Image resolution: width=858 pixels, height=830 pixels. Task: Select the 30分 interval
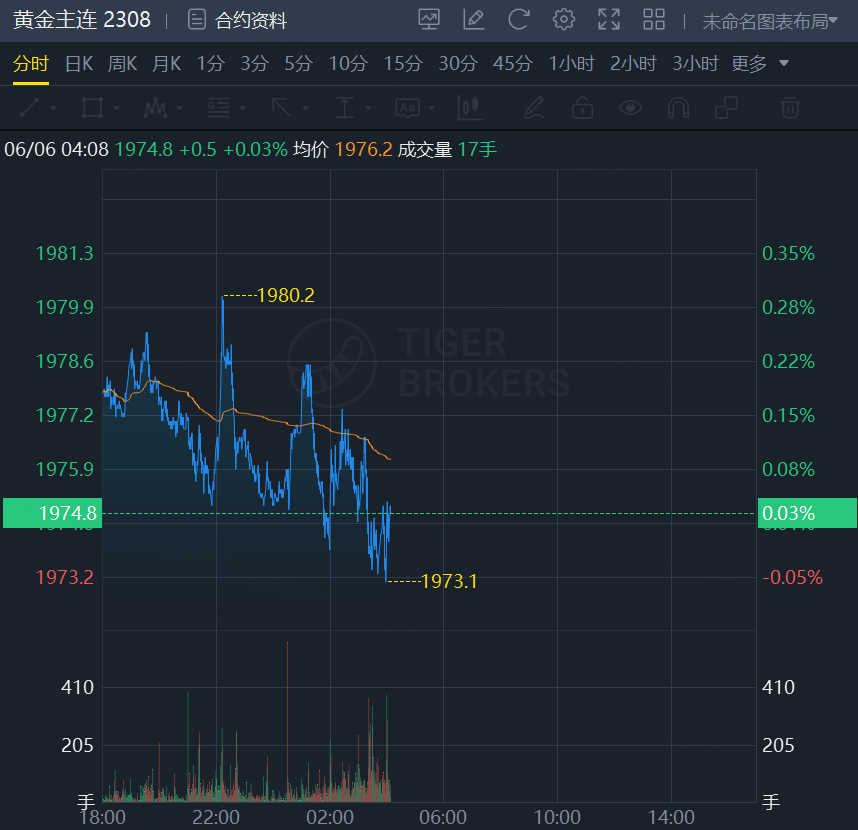(459, 63)
